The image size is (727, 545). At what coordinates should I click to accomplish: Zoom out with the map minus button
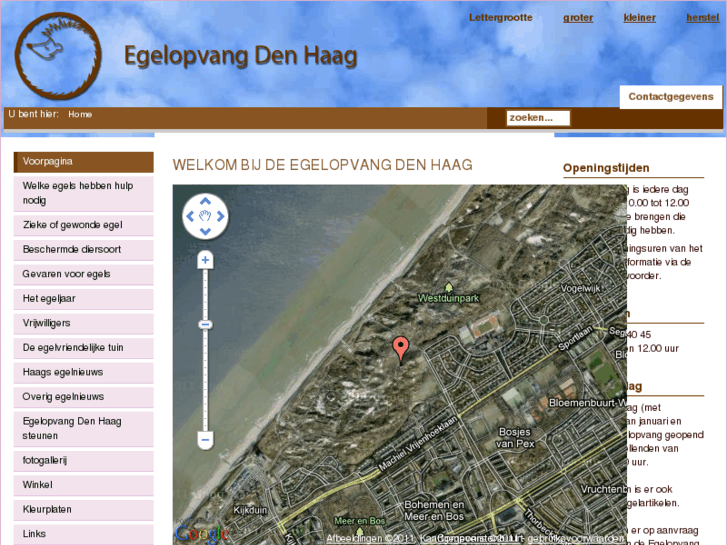205,440
